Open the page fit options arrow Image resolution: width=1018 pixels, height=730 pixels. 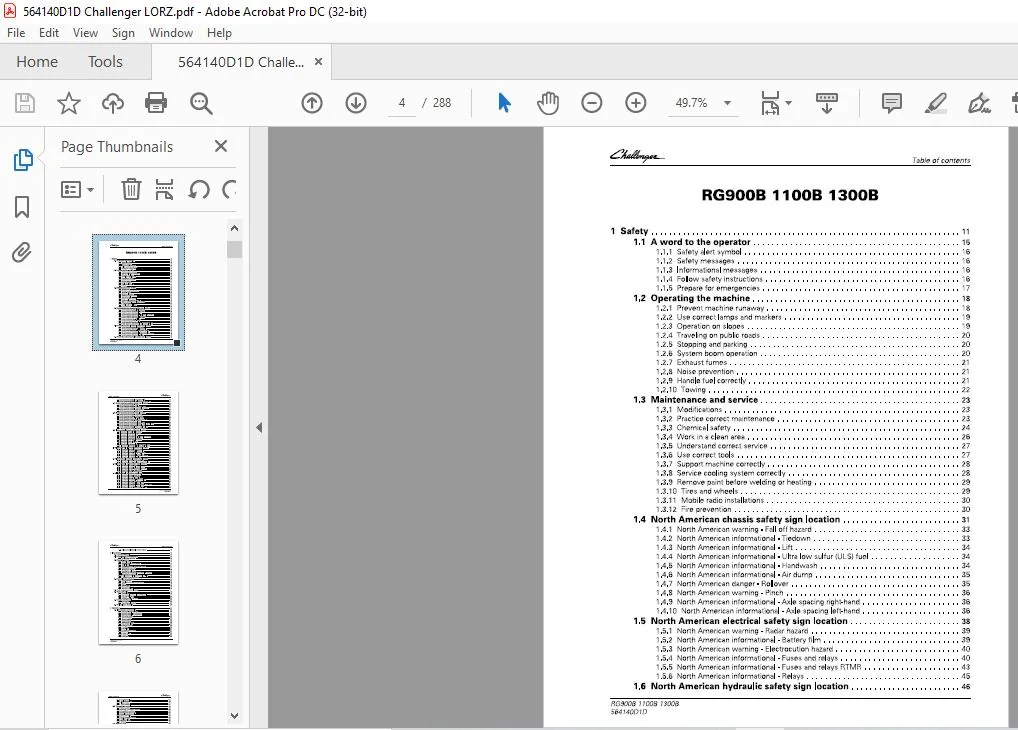pos(788,103)
